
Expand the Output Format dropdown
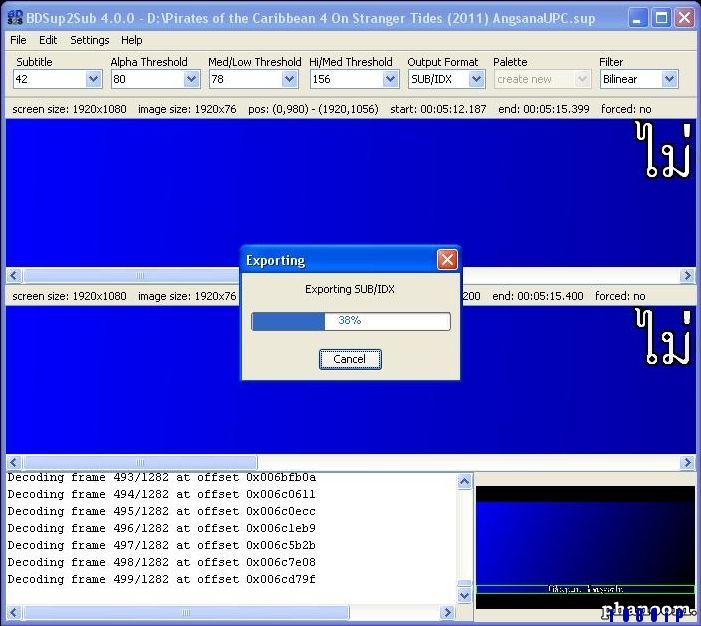click(477, 79)
